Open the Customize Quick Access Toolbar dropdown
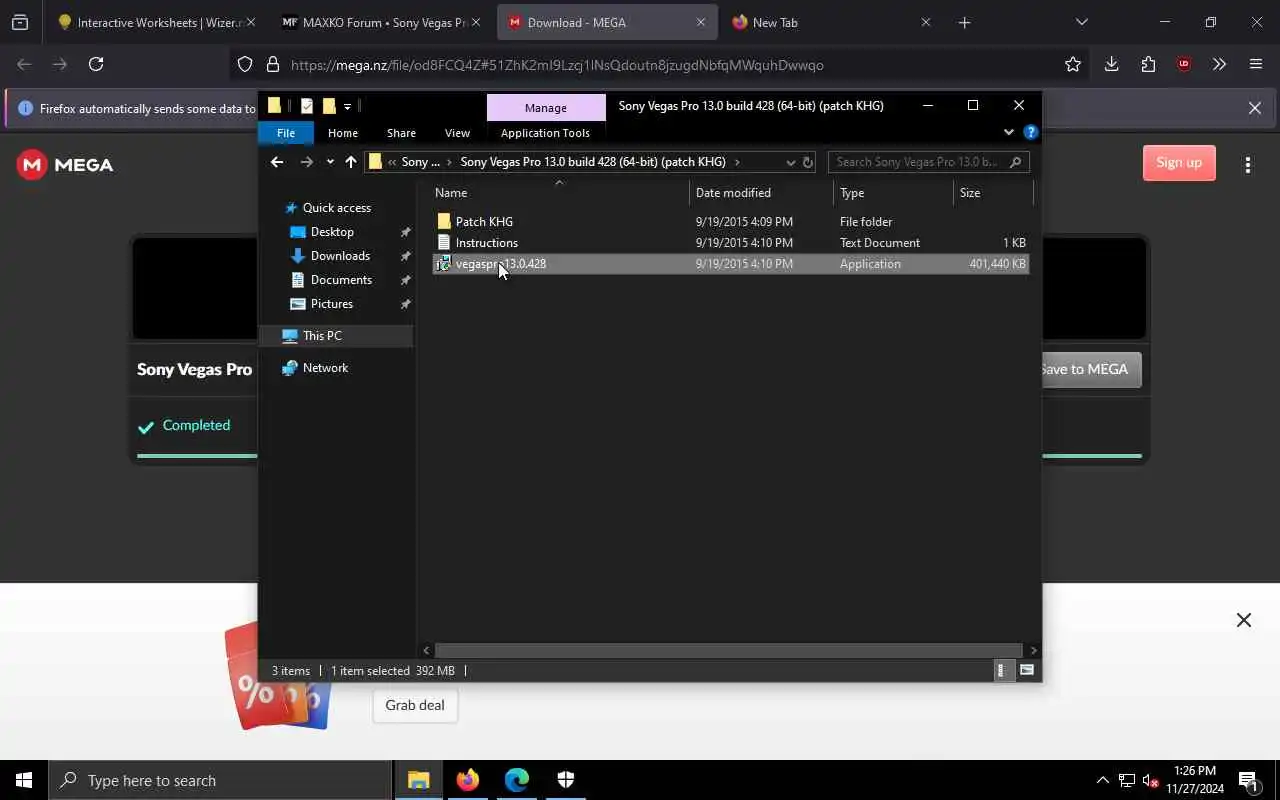The height and width of the screenshot is (800, 1280). 348,107
